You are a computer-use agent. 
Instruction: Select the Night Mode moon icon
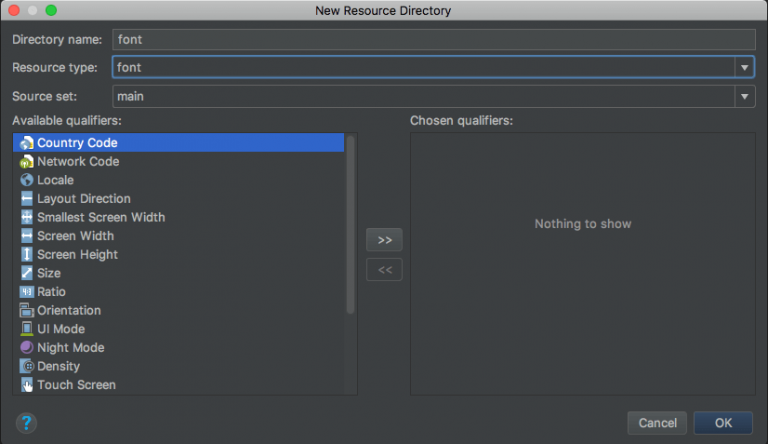[26, 347]
